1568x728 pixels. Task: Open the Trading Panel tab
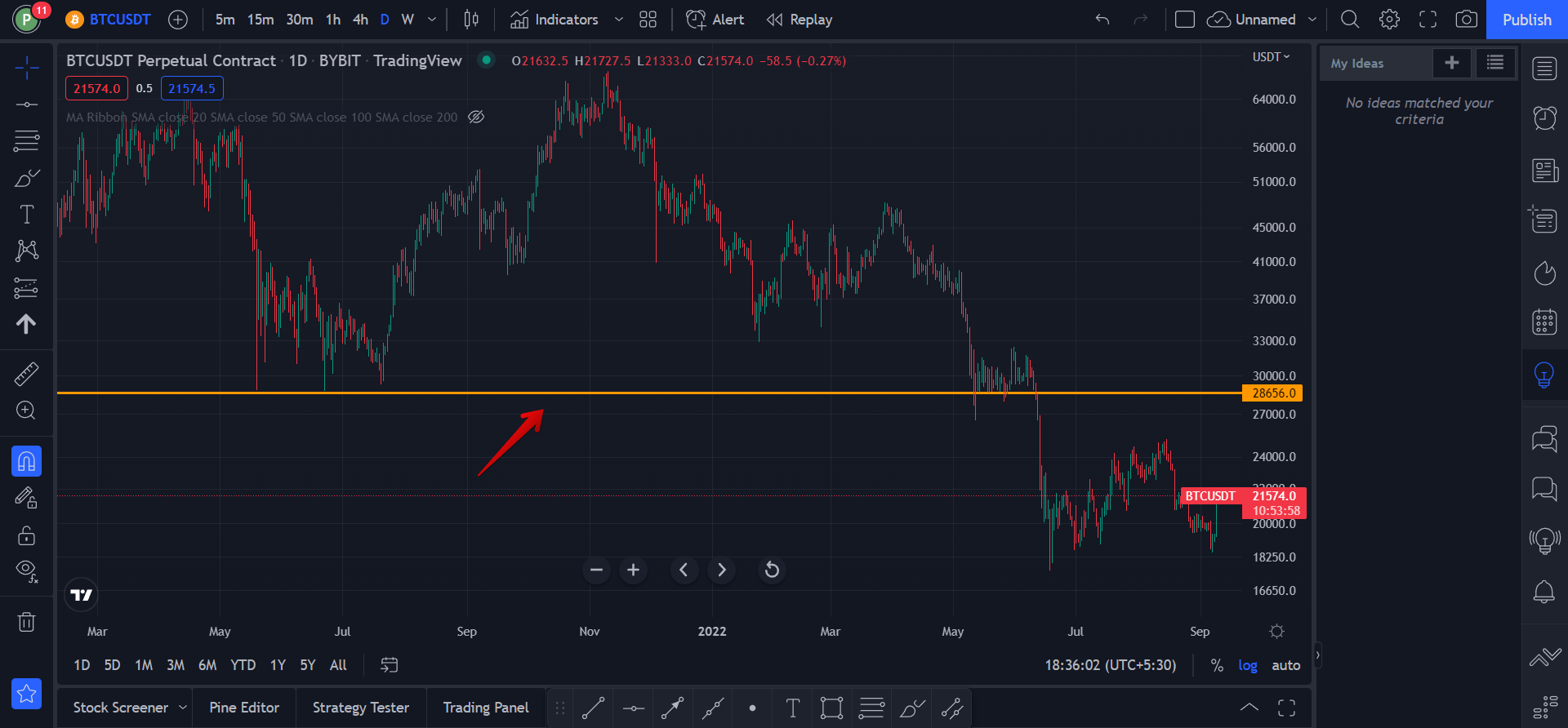(x=486, y=708)
